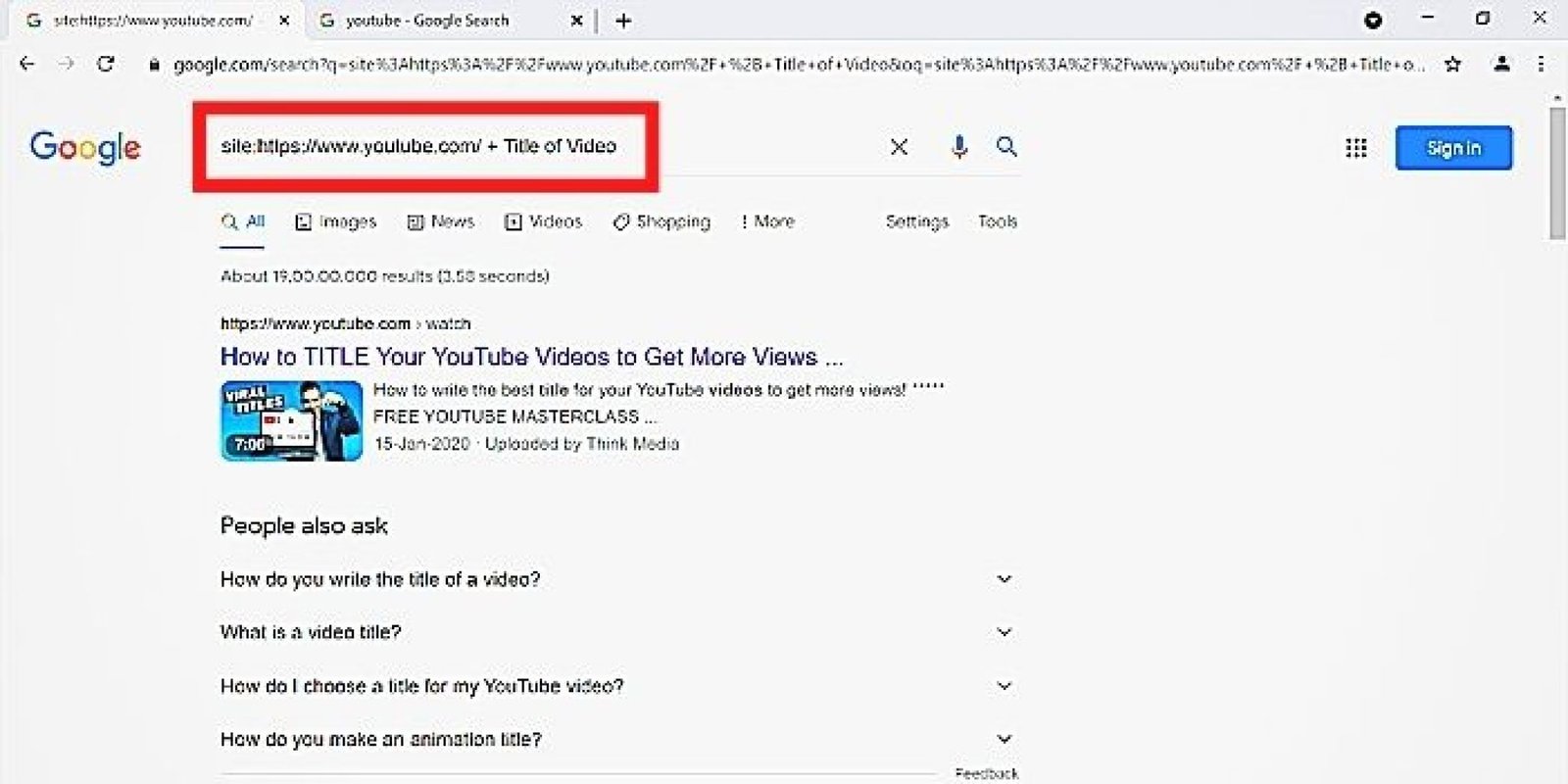Click the address bar URL
The width and height of the screenshot is (1568, 784).
click(x=797, y=65)
